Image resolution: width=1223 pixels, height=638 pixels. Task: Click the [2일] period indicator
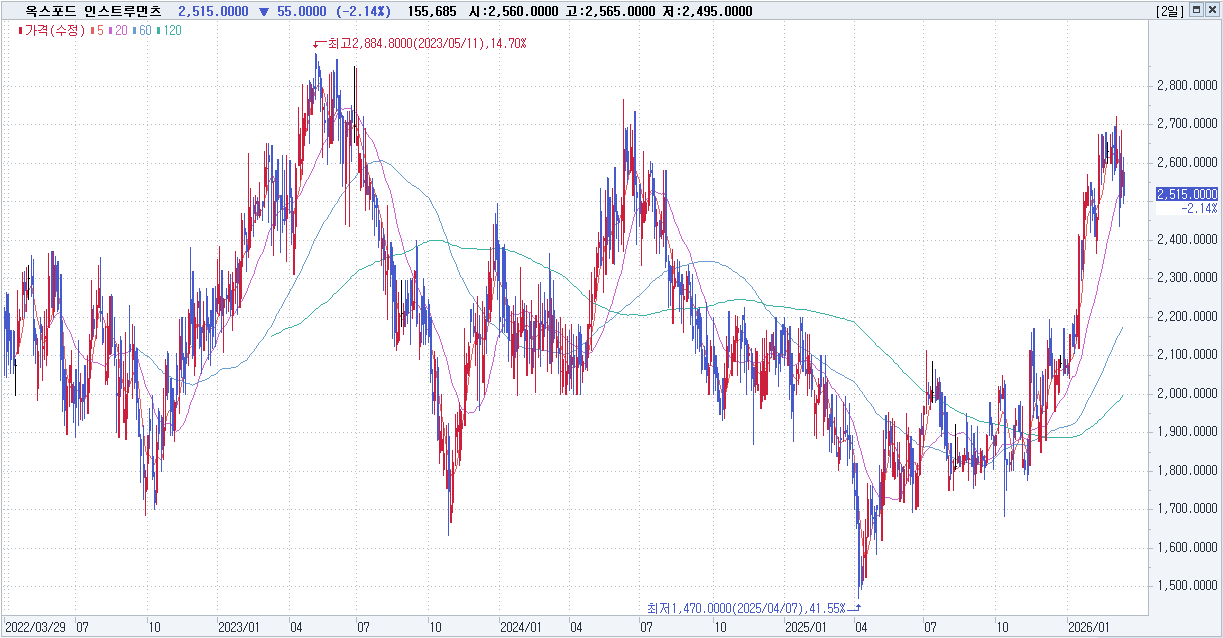coord(1169,11)
